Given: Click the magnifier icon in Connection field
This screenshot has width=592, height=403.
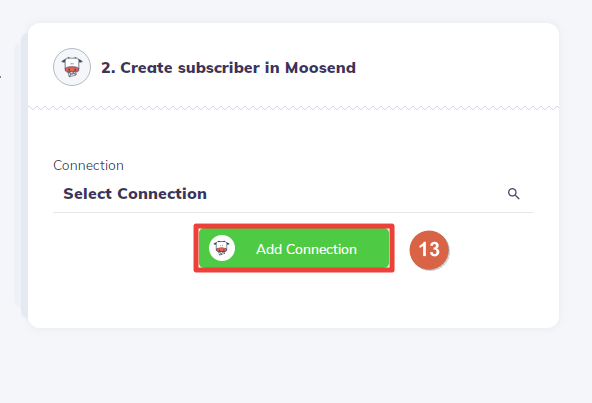Looking at the screenshot, I should click(x=513, y=194).
